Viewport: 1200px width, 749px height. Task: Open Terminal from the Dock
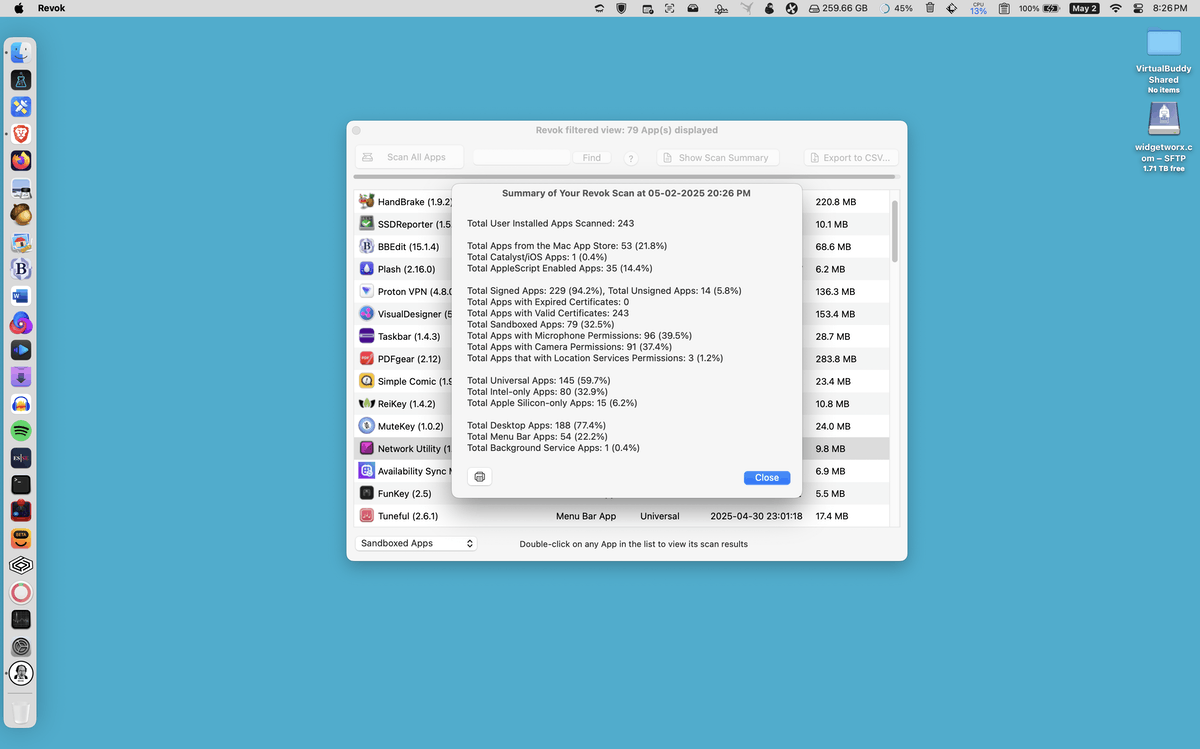point(21,484)
